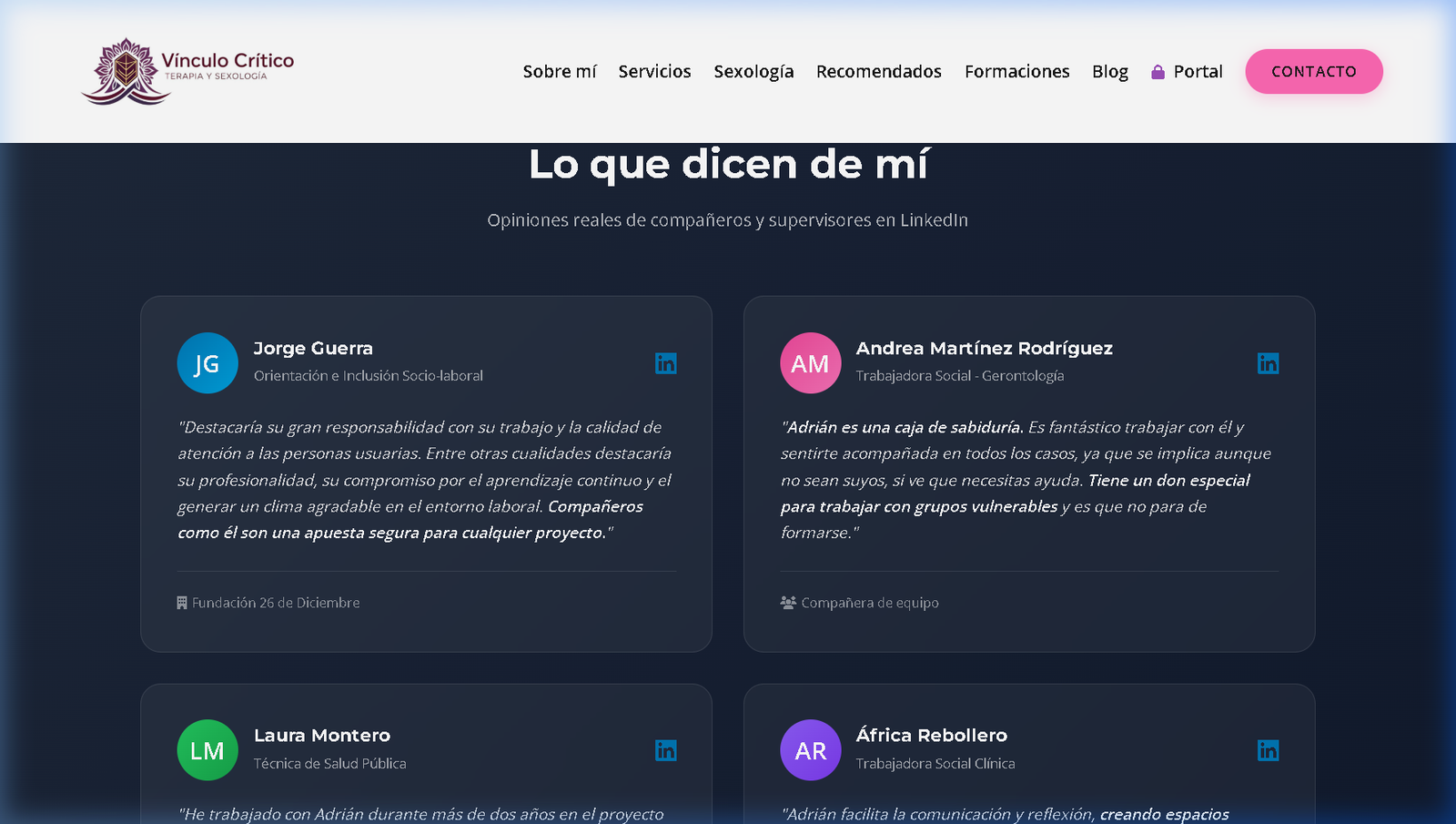Open the Sobre mí menu item

pyautogui.click(x=560, y=71)
